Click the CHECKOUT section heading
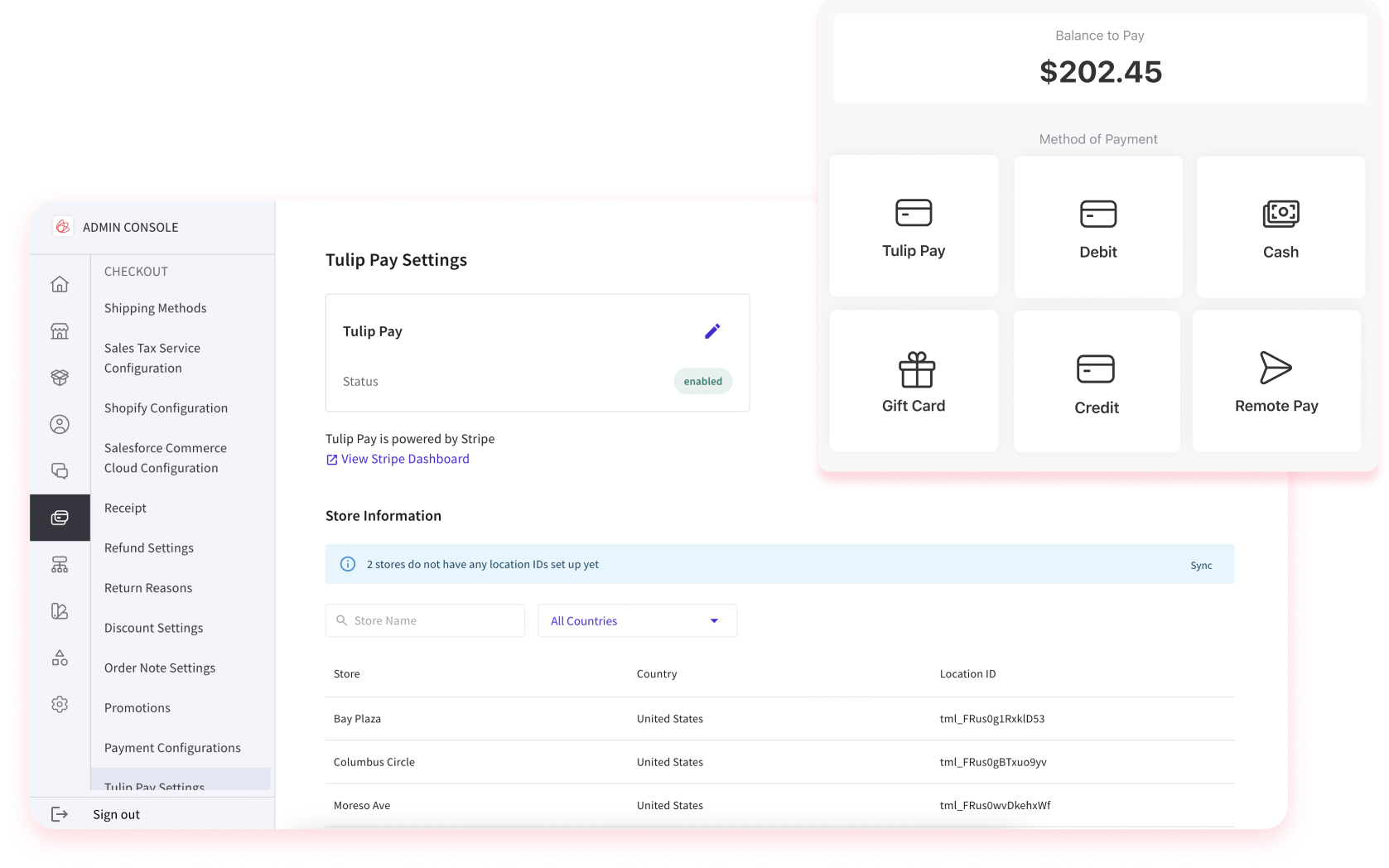 [x=136, y=272]
